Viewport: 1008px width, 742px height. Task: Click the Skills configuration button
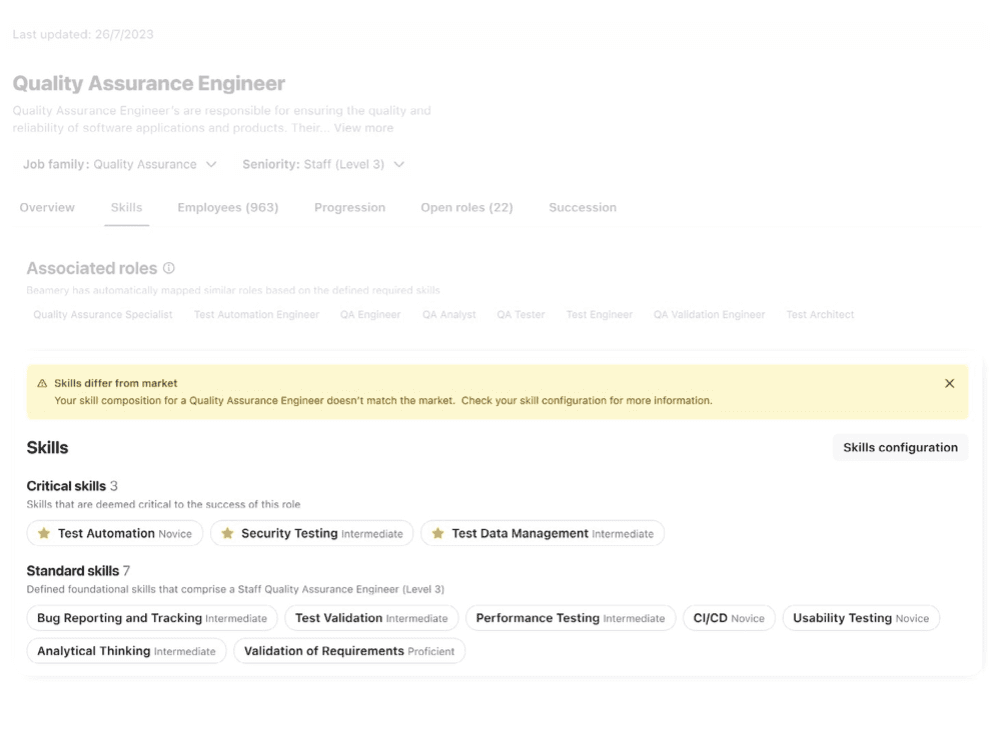(900, 448)
